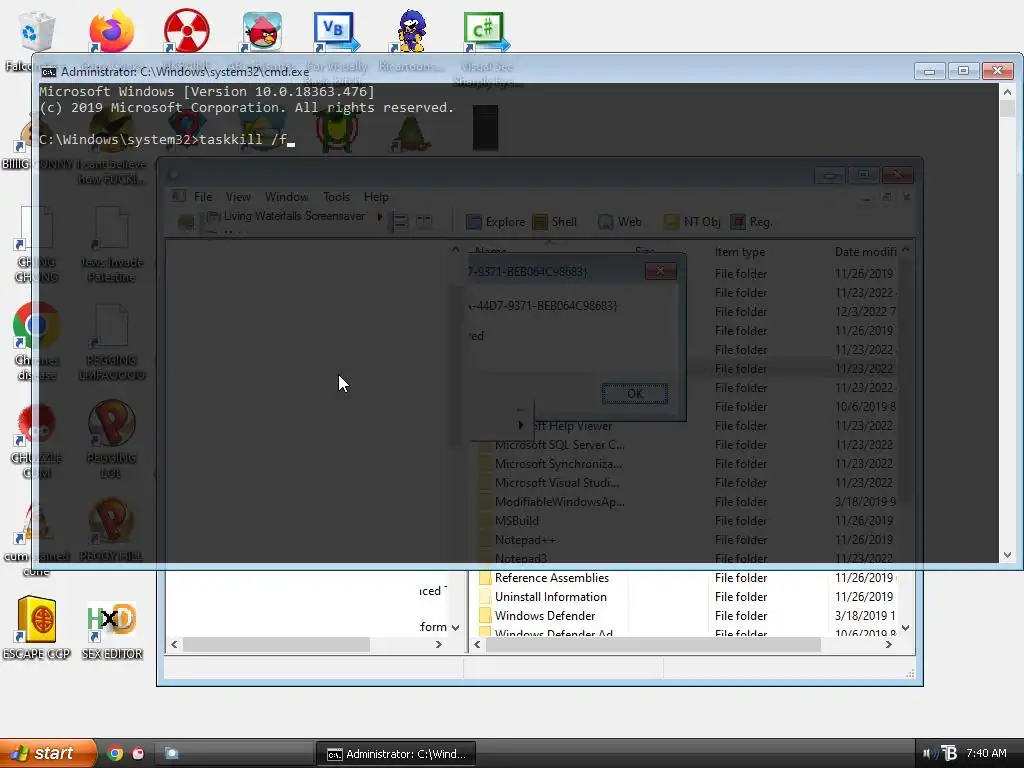Open the purple cartoon character desktop shortcut
Image resolution: width=1024 pixels, height=768 pixels.
pyautogui.click(x=411, y=31)
